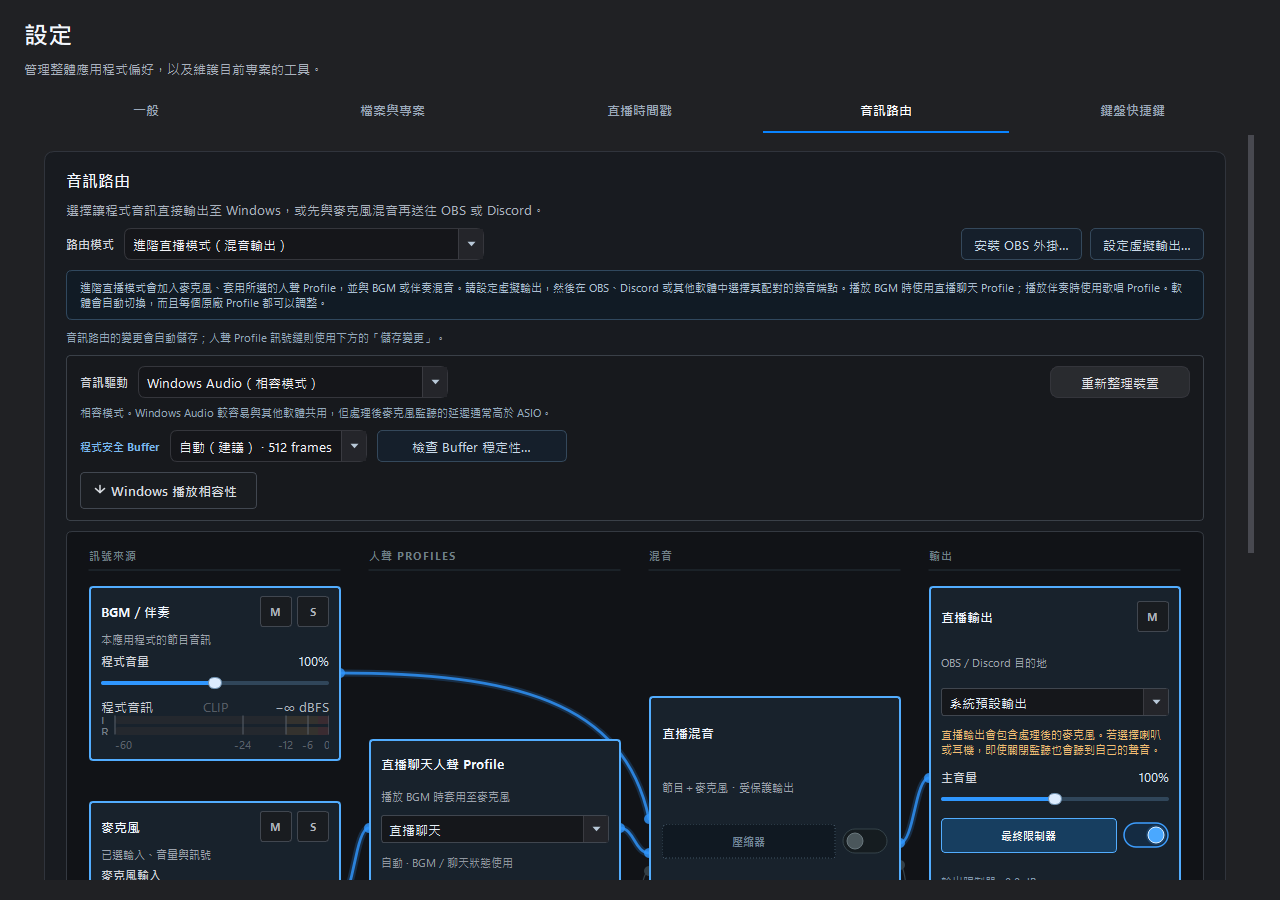Screen dimensions: 1280x900
Task: Click the CLIP indicator text
Action: click(x=216, y=707)
